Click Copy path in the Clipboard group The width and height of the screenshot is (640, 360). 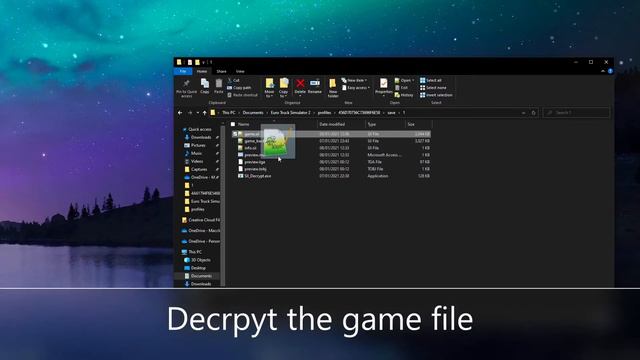point(239,88)
